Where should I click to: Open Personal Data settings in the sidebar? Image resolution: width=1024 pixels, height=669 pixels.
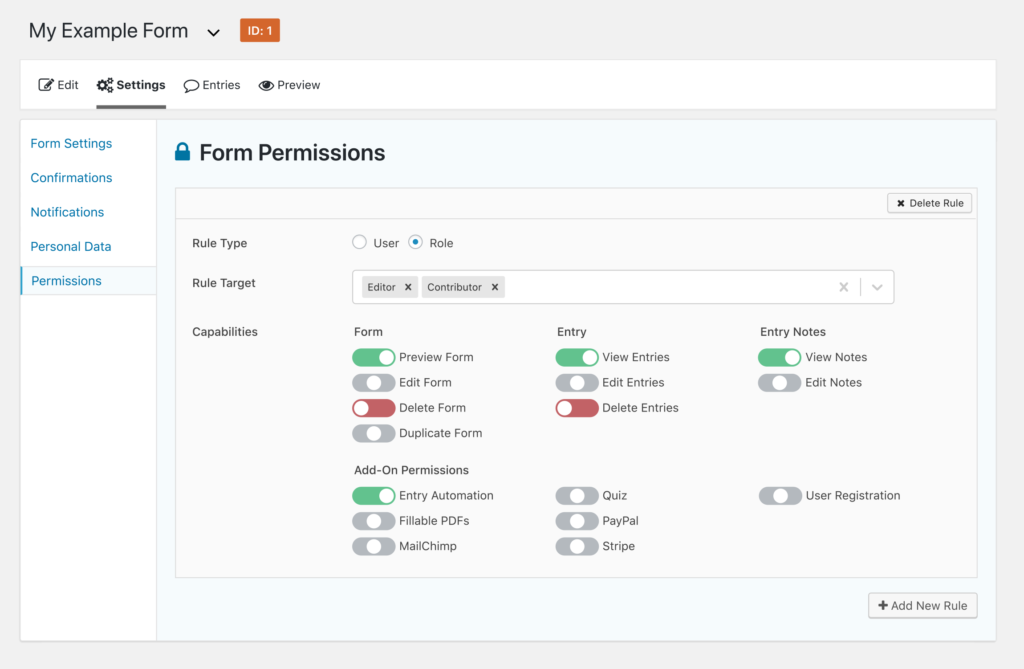70,246
